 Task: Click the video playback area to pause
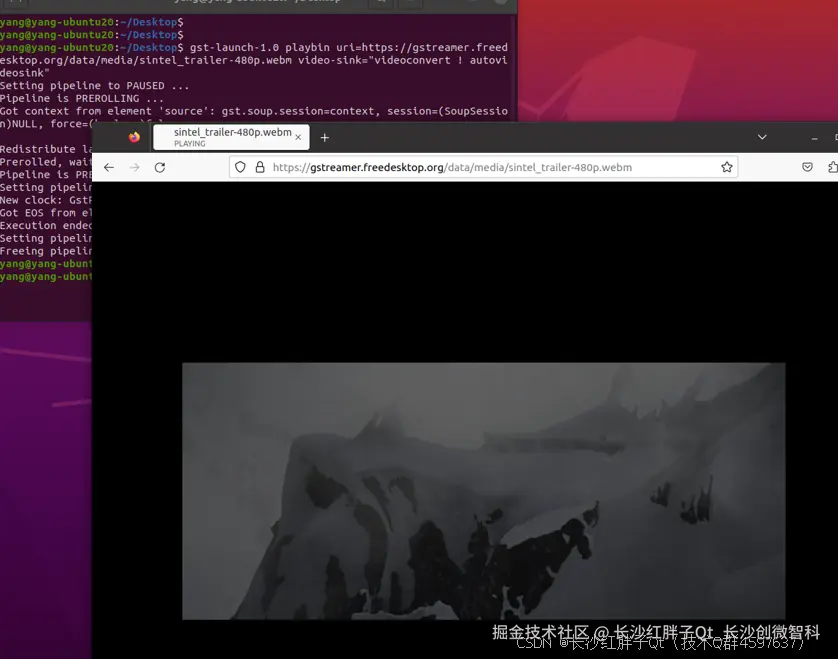pyautogui.click(x=484, y=490)
